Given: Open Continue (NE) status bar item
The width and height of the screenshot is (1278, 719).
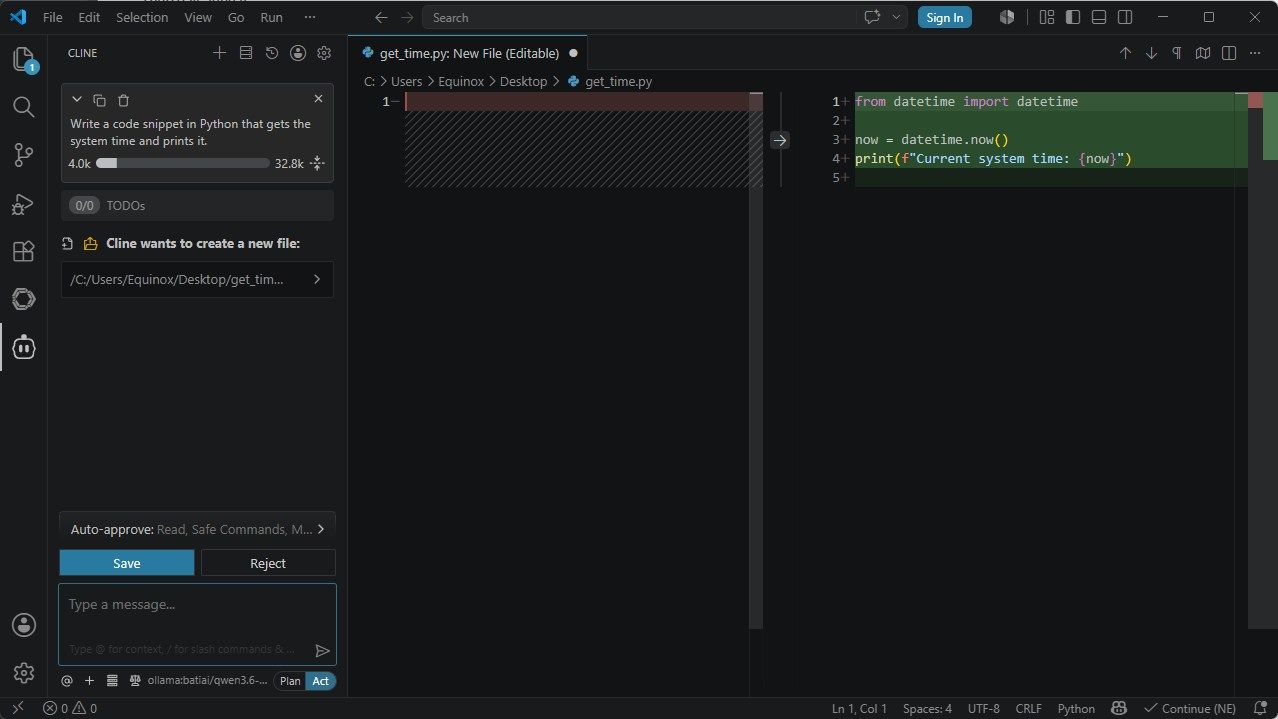Looking at the screenshot, I should click(x=1190, y=708).
